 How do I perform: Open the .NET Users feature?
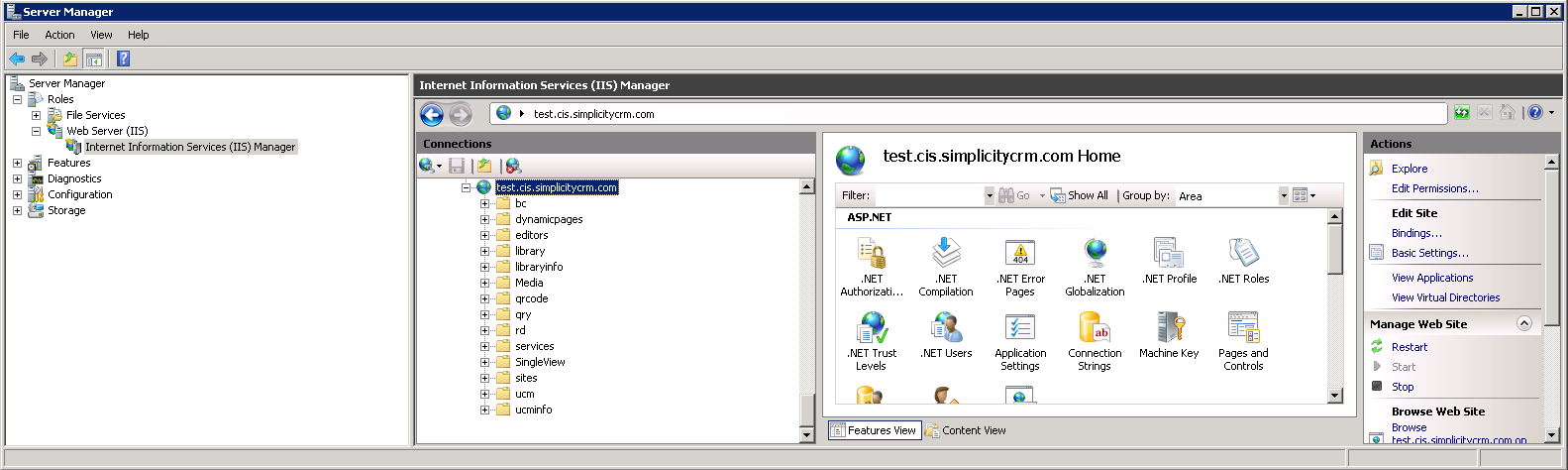point(946,335)
